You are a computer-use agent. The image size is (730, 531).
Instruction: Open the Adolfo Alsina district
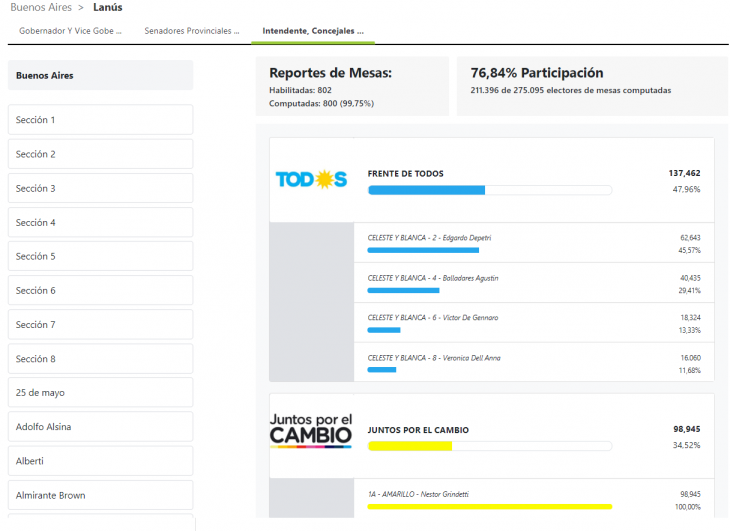coord(101,427)
